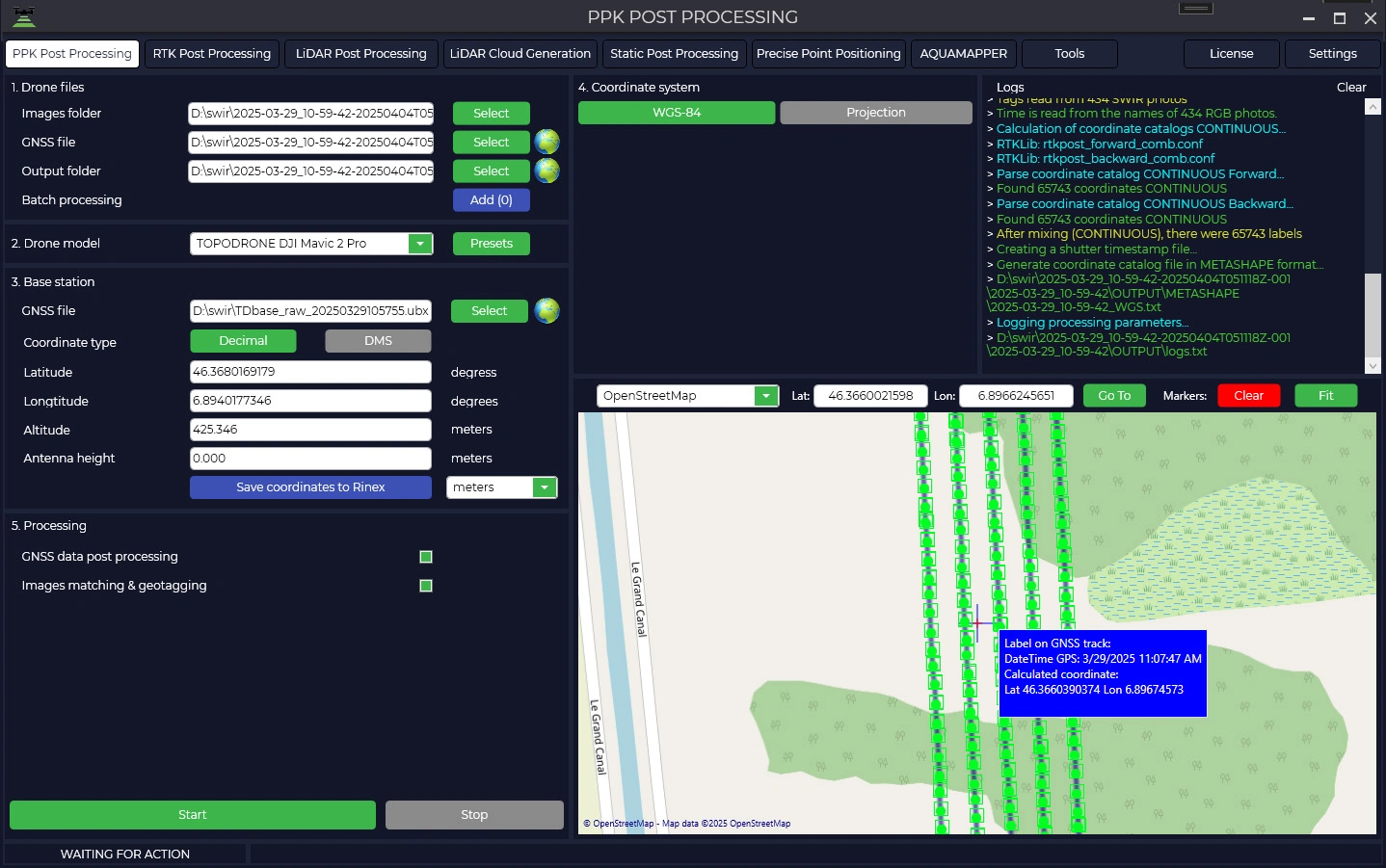Click the Antenna height input field
Screen dimensions: 1386x868
point(310,459)
